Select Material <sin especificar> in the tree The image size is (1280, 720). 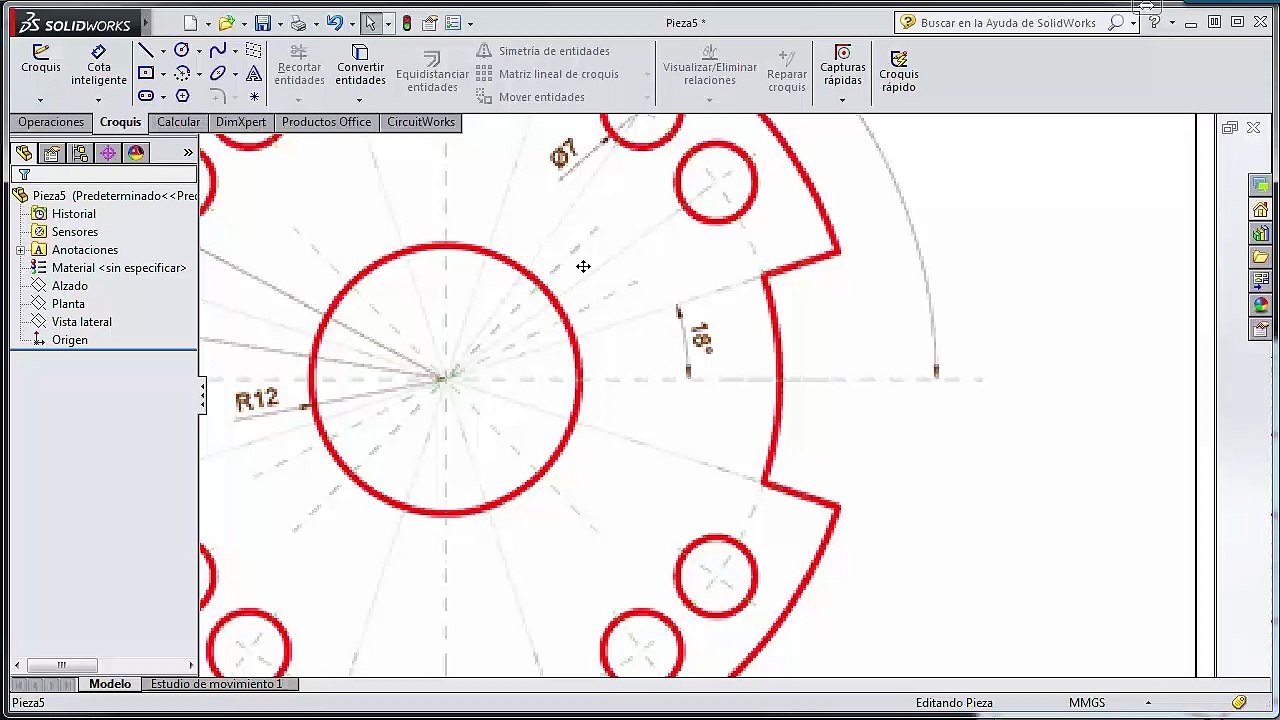click(x=109, y=268)
